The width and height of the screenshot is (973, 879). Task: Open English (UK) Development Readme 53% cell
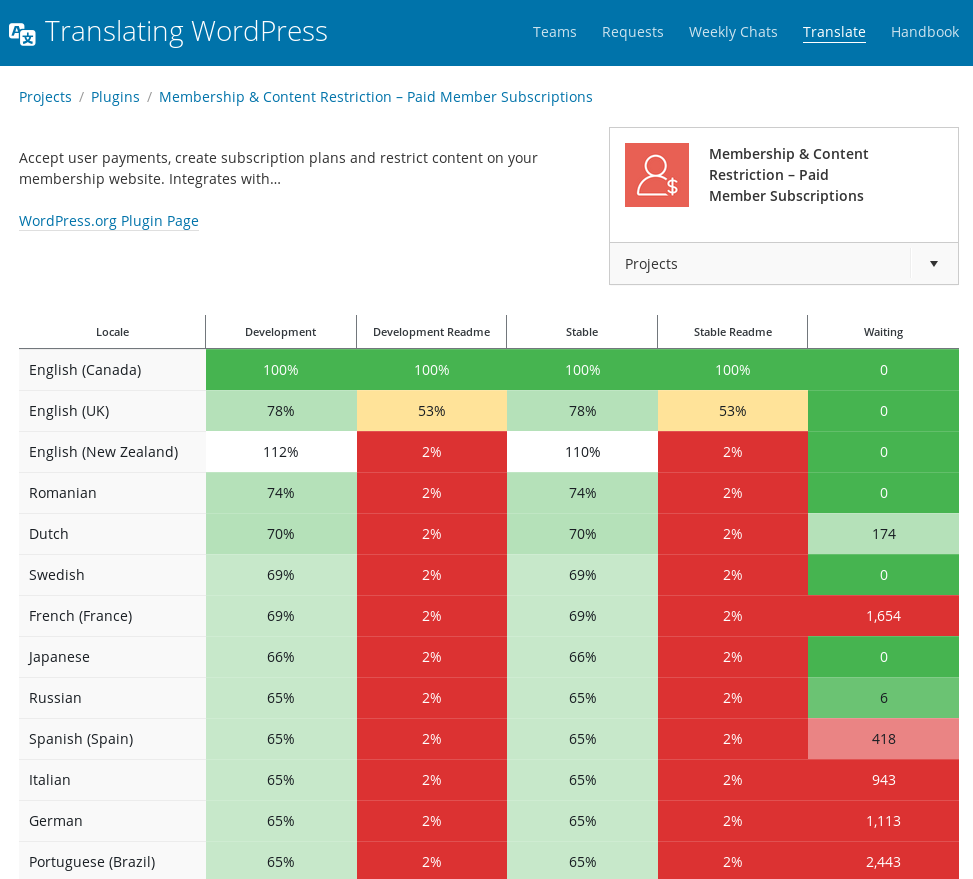click(x=432, y=411)
